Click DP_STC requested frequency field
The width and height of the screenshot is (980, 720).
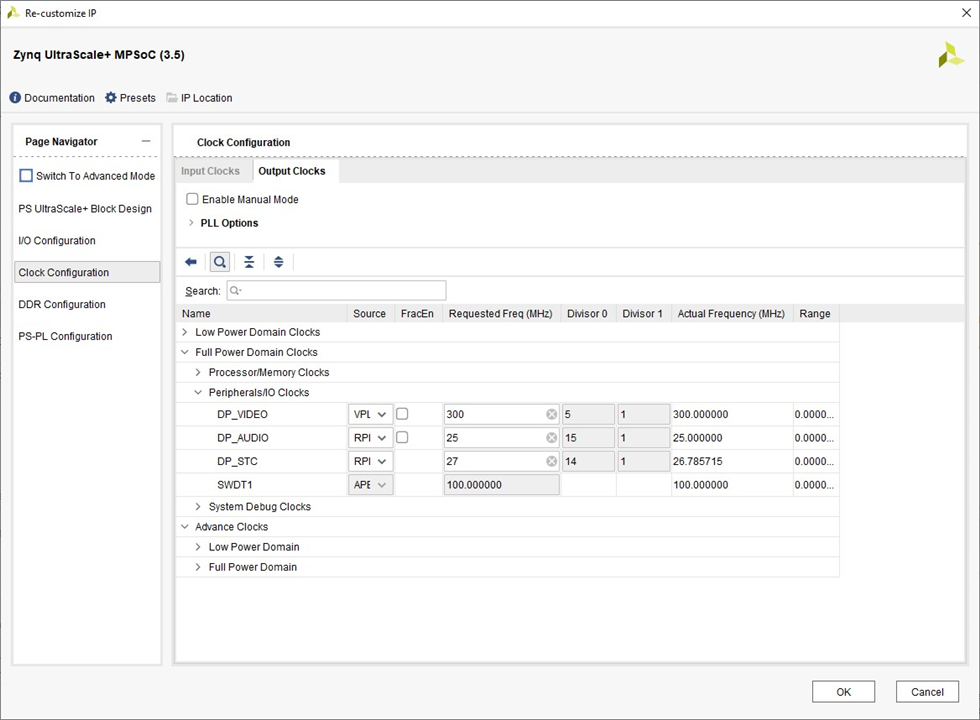point(501,461)
